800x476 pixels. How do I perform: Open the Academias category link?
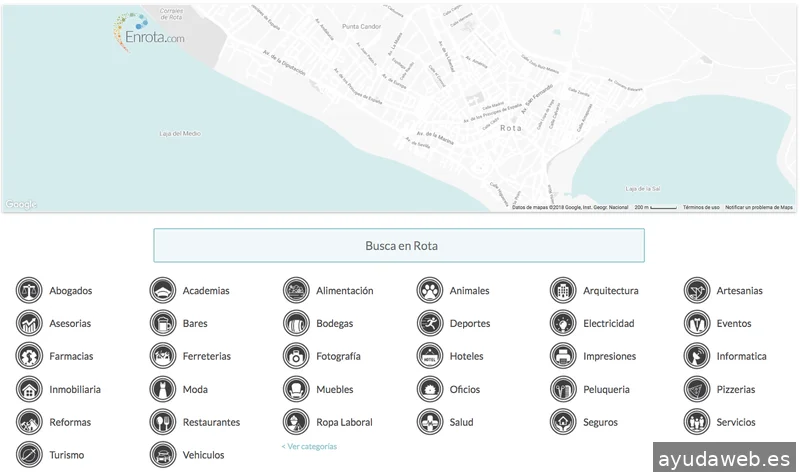(x=205, y=291)
